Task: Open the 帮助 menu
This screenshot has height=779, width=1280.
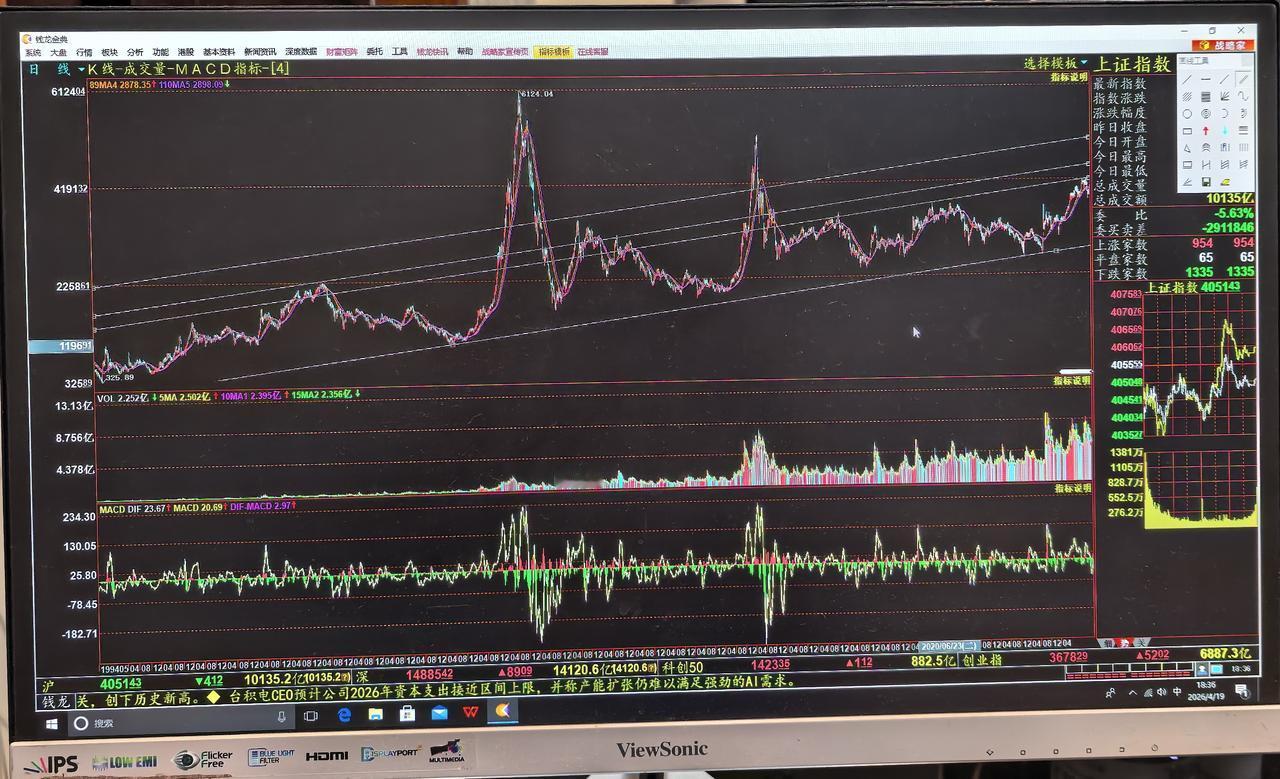Action: [465, 52]
